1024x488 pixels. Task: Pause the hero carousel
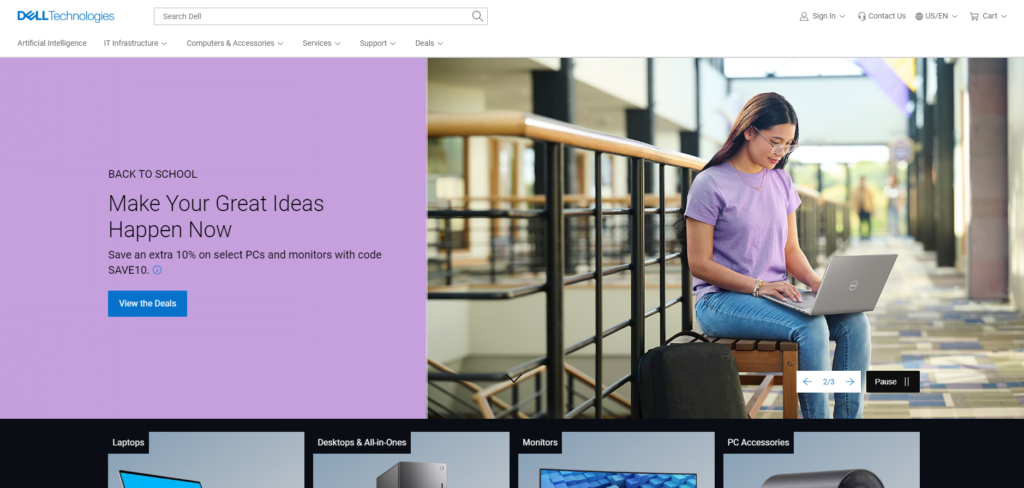click(892, 382)
